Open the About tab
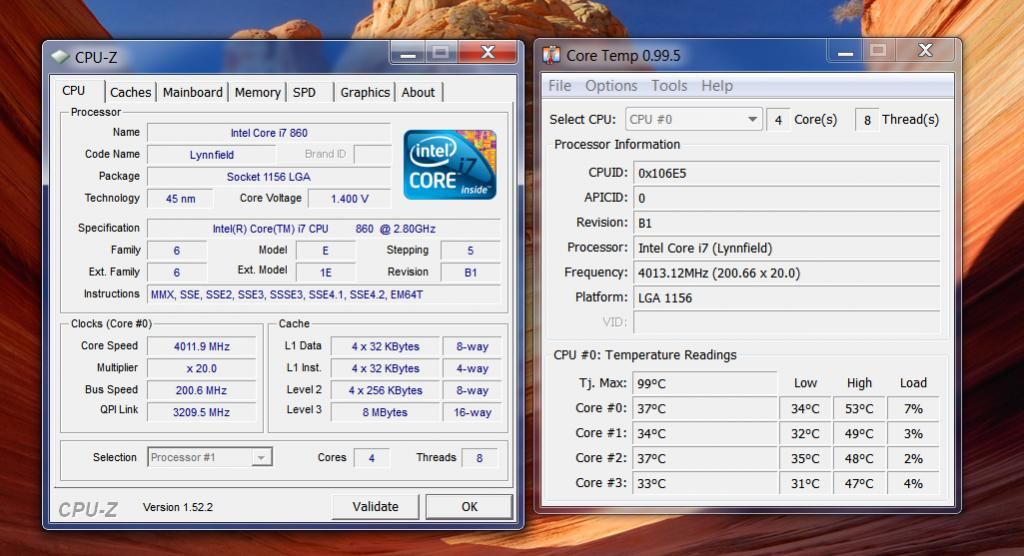 pos(418,92)
